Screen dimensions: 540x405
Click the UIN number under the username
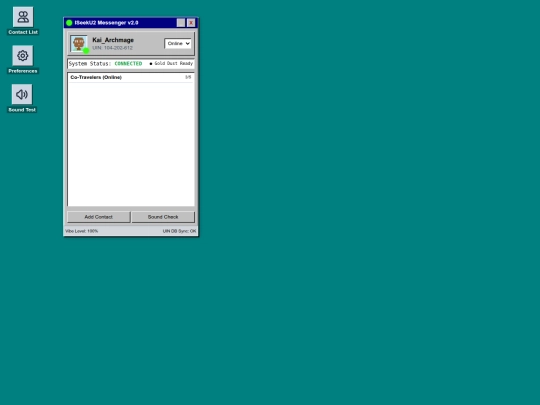[112, 48]
